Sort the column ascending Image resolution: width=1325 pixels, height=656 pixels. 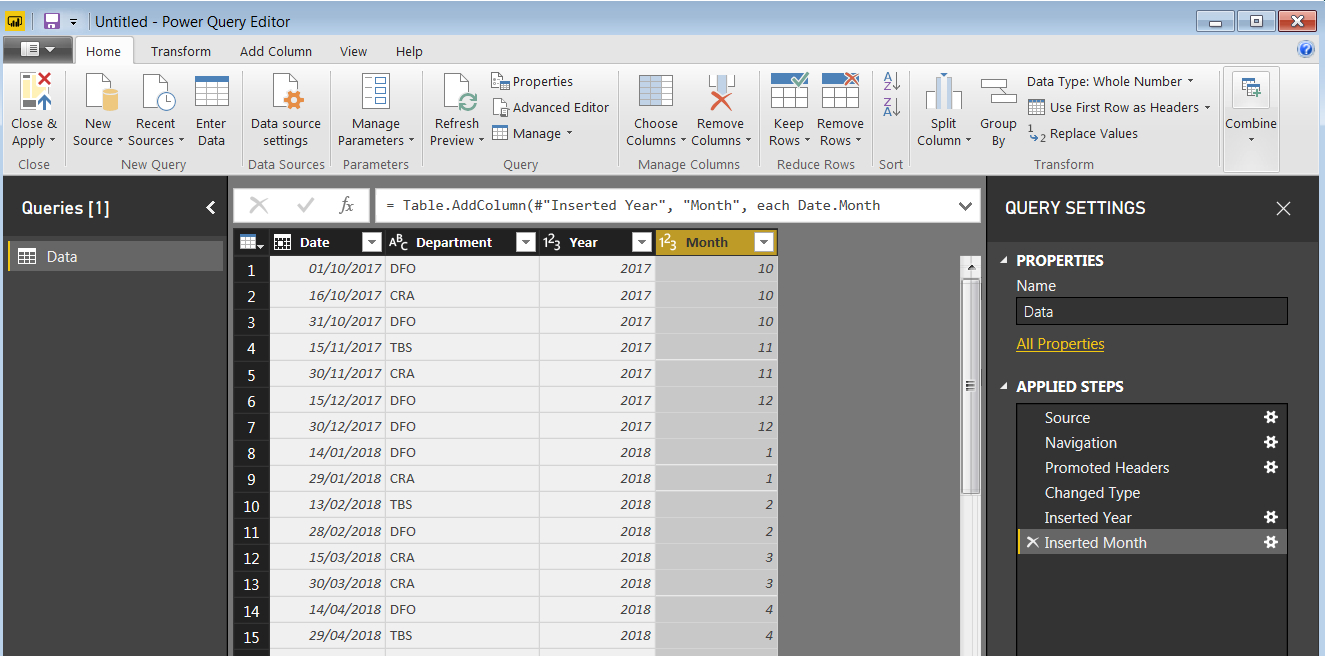892,81
